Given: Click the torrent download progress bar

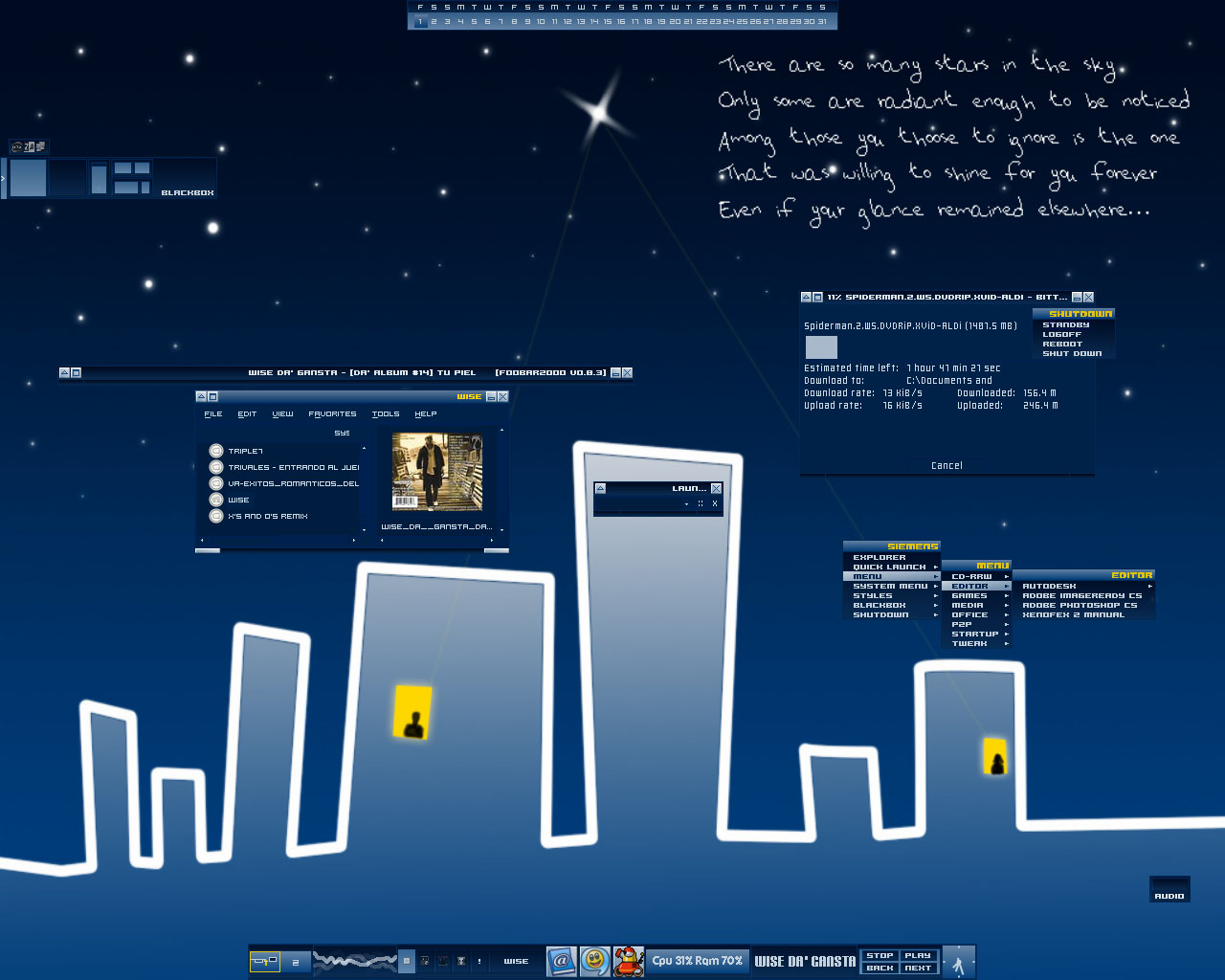Looking at the screenshot, I should coord(821,346).
